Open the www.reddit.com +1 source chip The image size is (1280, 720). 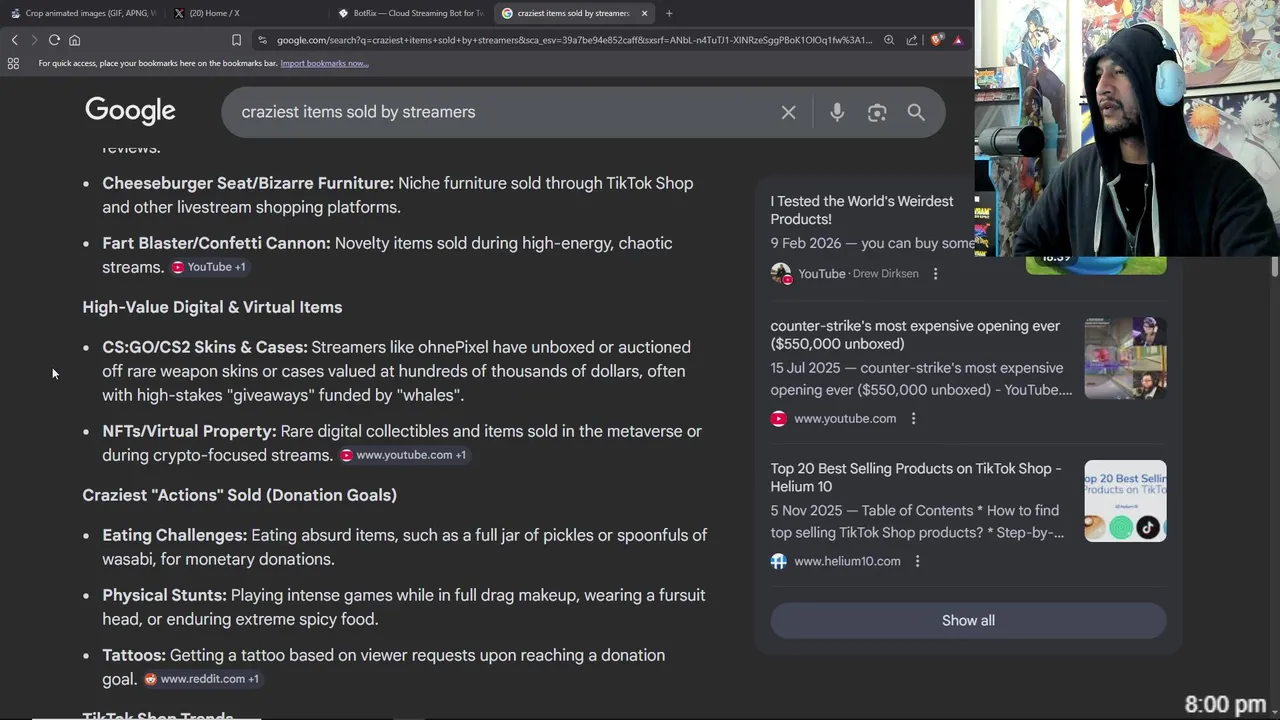click(x=202, y=679)
